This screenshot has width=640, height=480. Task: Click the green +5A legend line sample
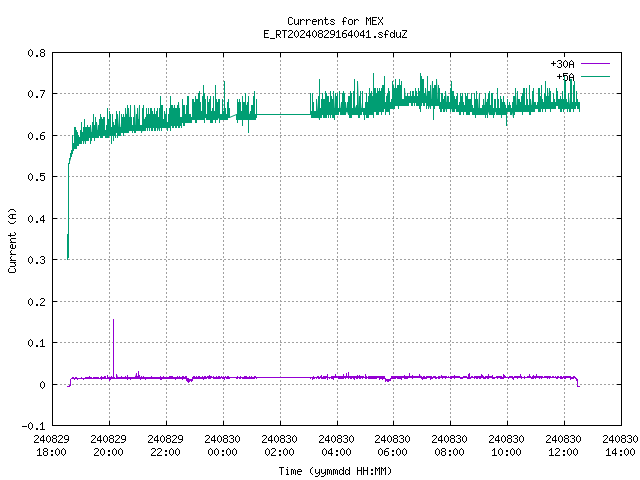tap(595, 76)
